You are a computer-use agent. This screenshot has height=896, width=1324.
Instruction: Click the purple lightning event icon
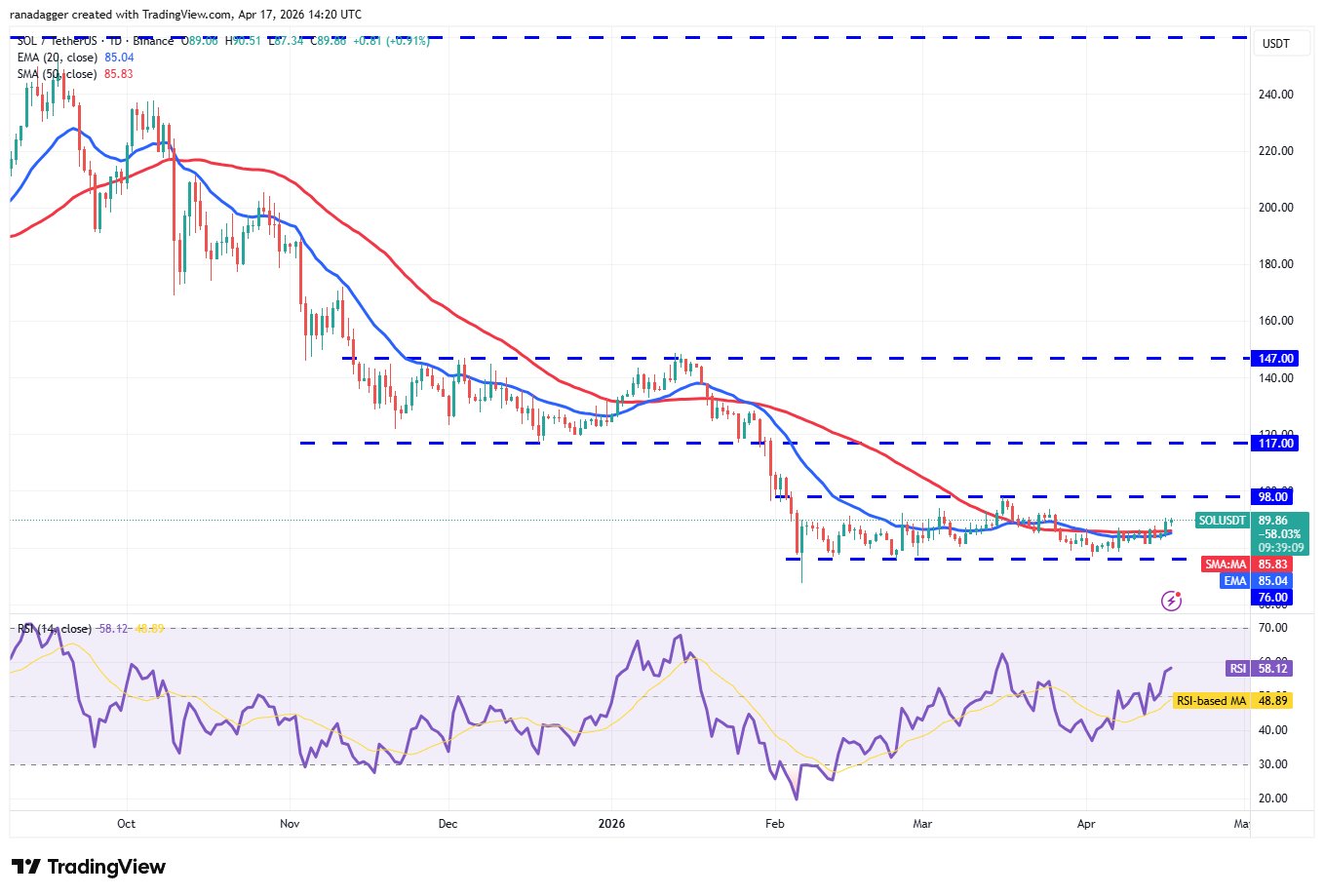tap(1172, 601)
